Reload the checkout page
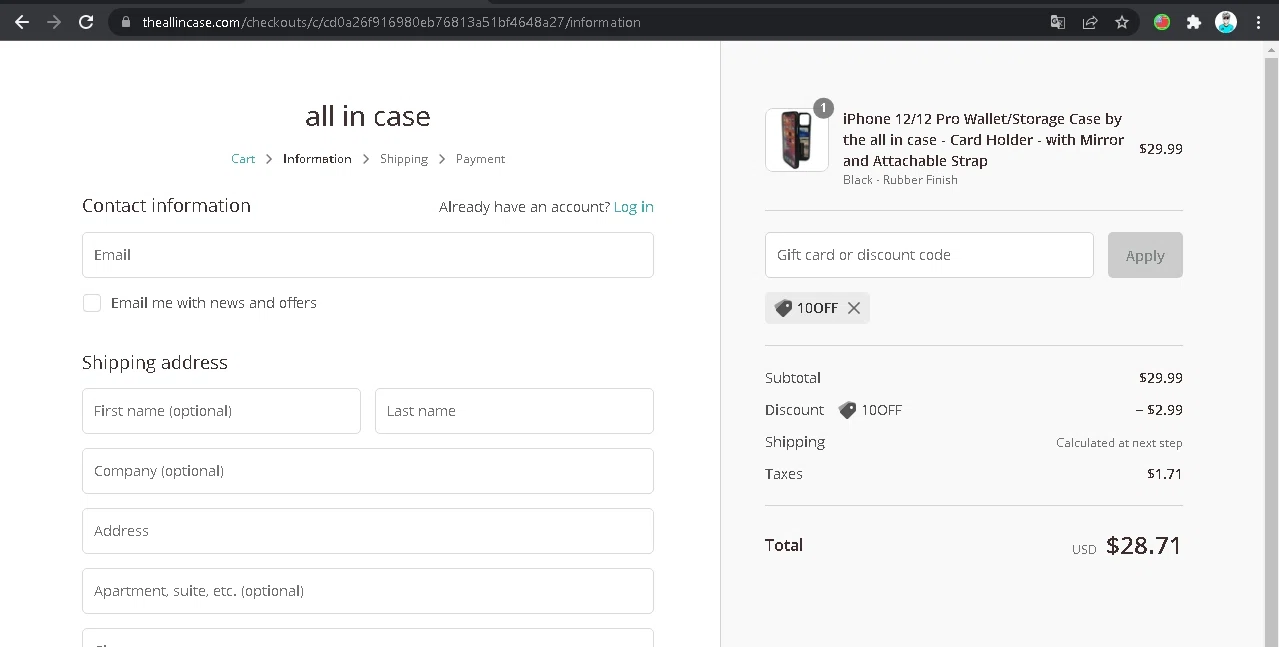 tap(86, 22)
